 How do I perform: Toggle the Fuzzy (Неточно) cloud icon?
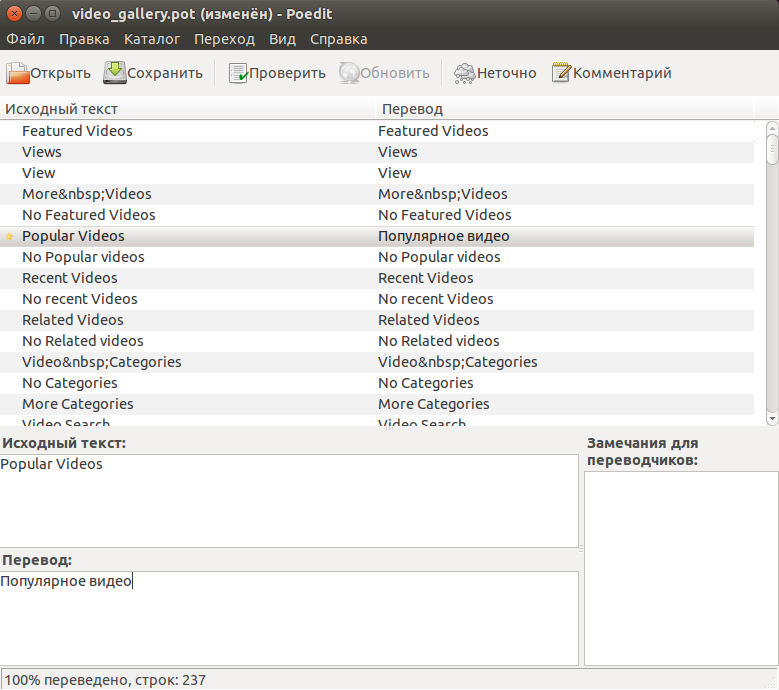coord(464,73)
